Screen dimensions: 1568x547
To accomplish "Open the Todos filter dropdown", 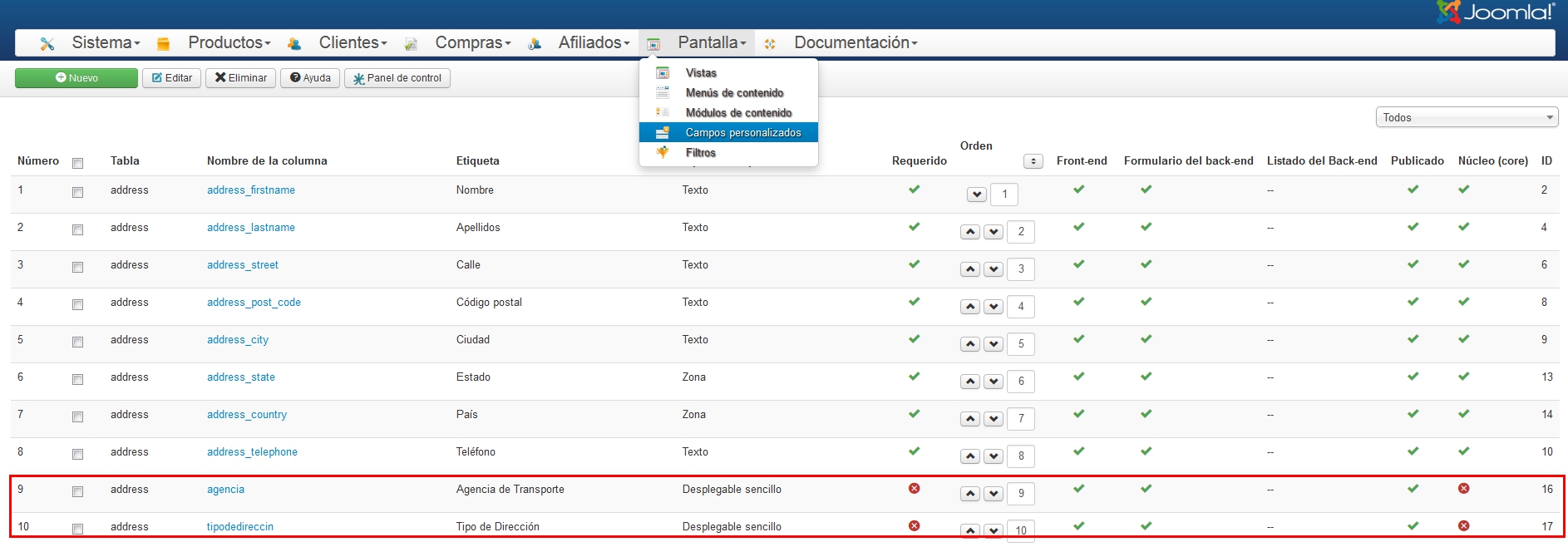I will click(x=1467, y=118).
